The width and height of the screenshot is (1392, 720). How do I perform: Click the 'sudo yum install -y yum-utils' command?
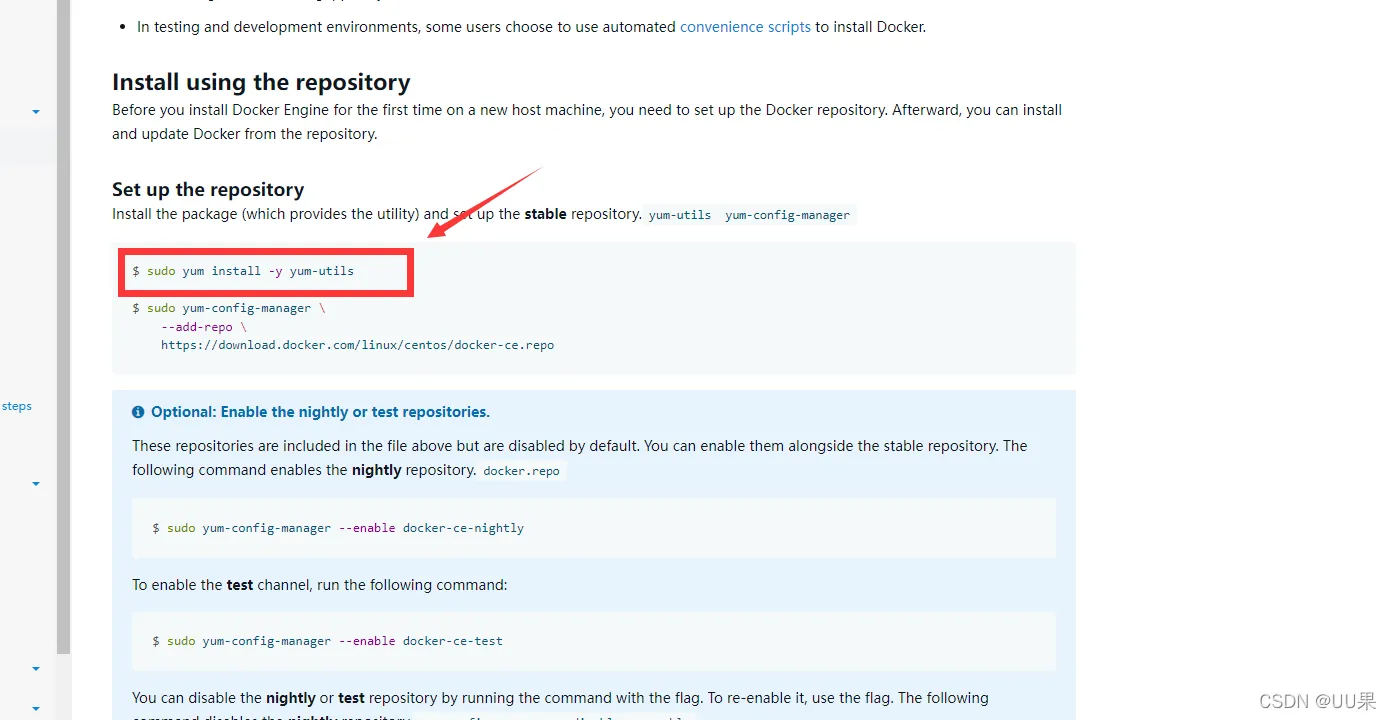[243, 271]
